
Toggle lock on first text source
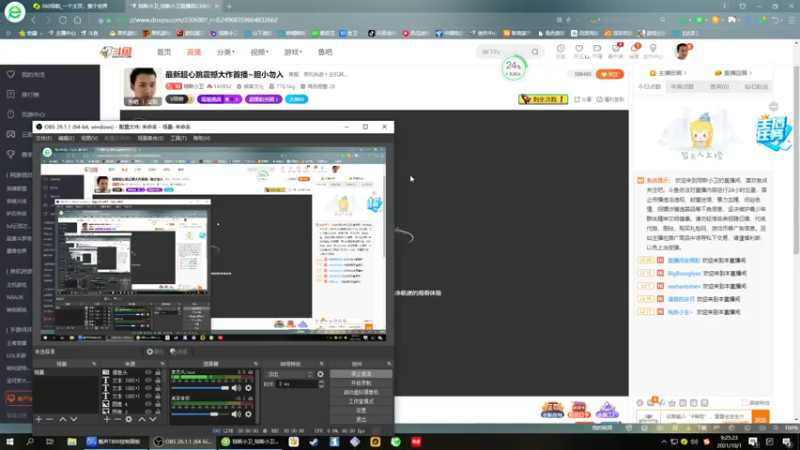coord(158,380)
